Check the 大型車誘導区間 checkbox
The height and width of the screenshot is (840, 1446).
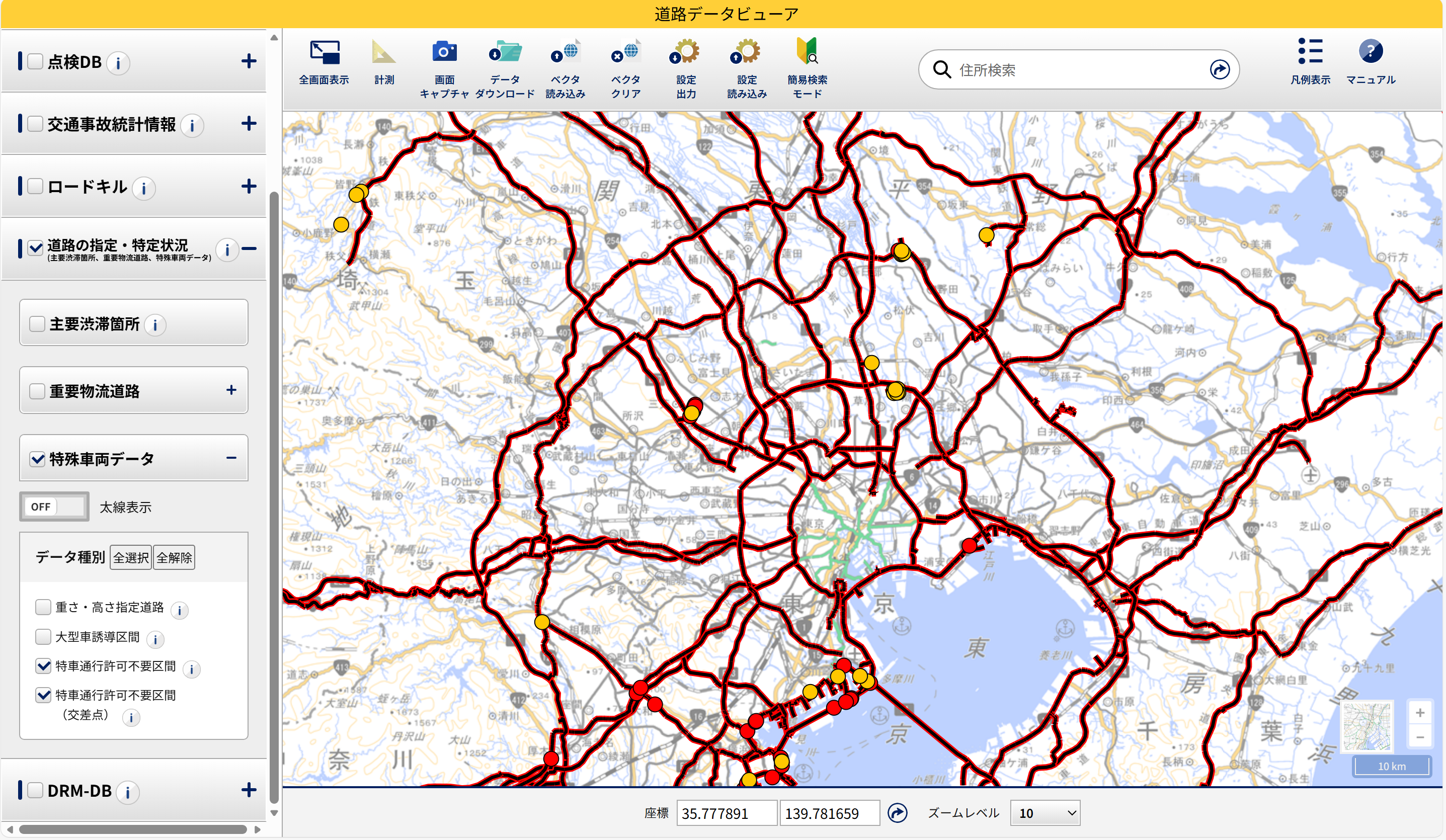43,636
